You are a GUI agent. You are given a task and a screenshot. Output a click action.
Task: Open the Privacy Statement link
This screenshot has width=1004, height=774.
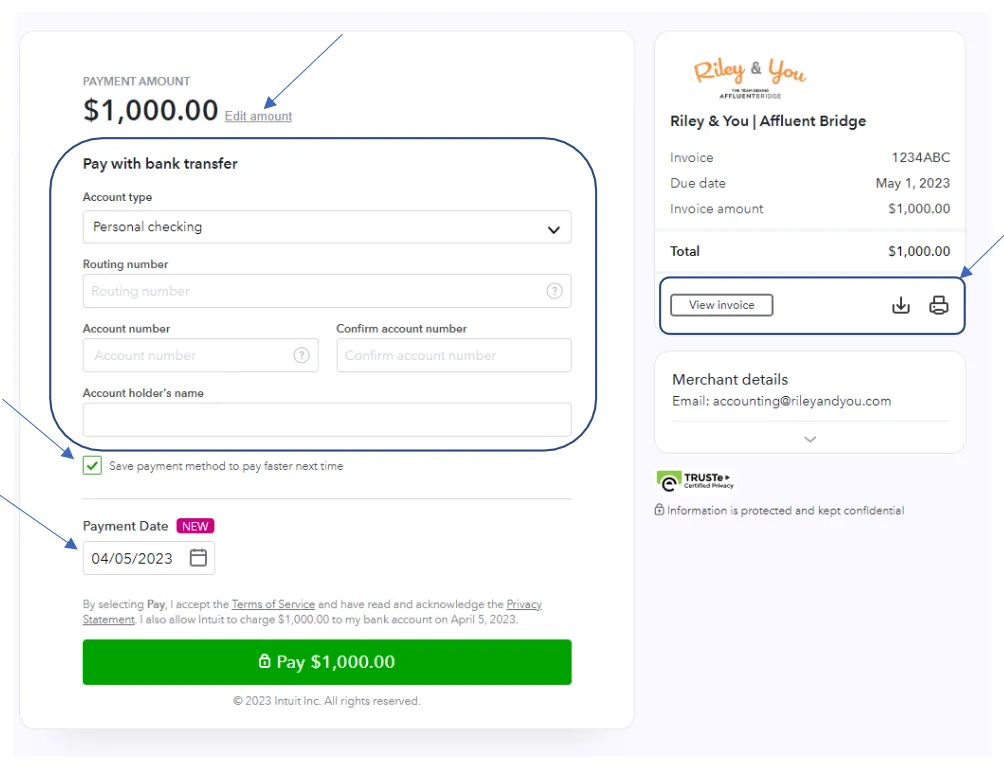click(524, 604)
